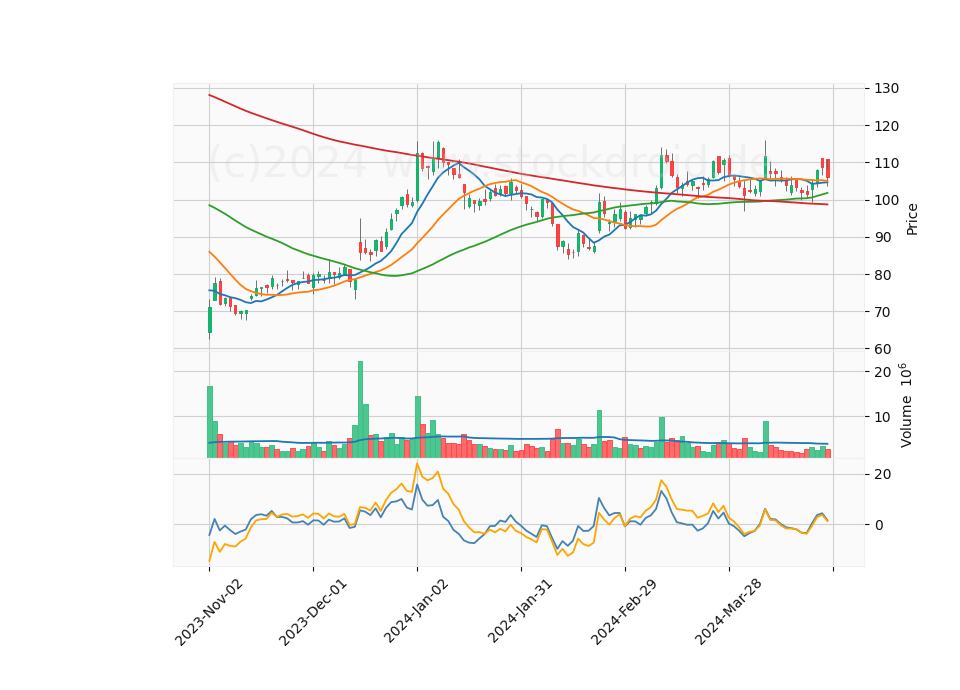The width and height of the screenshot is (960, 690).
Task: Click the 10 tick on volume axis
Action: tap(883, 417)
